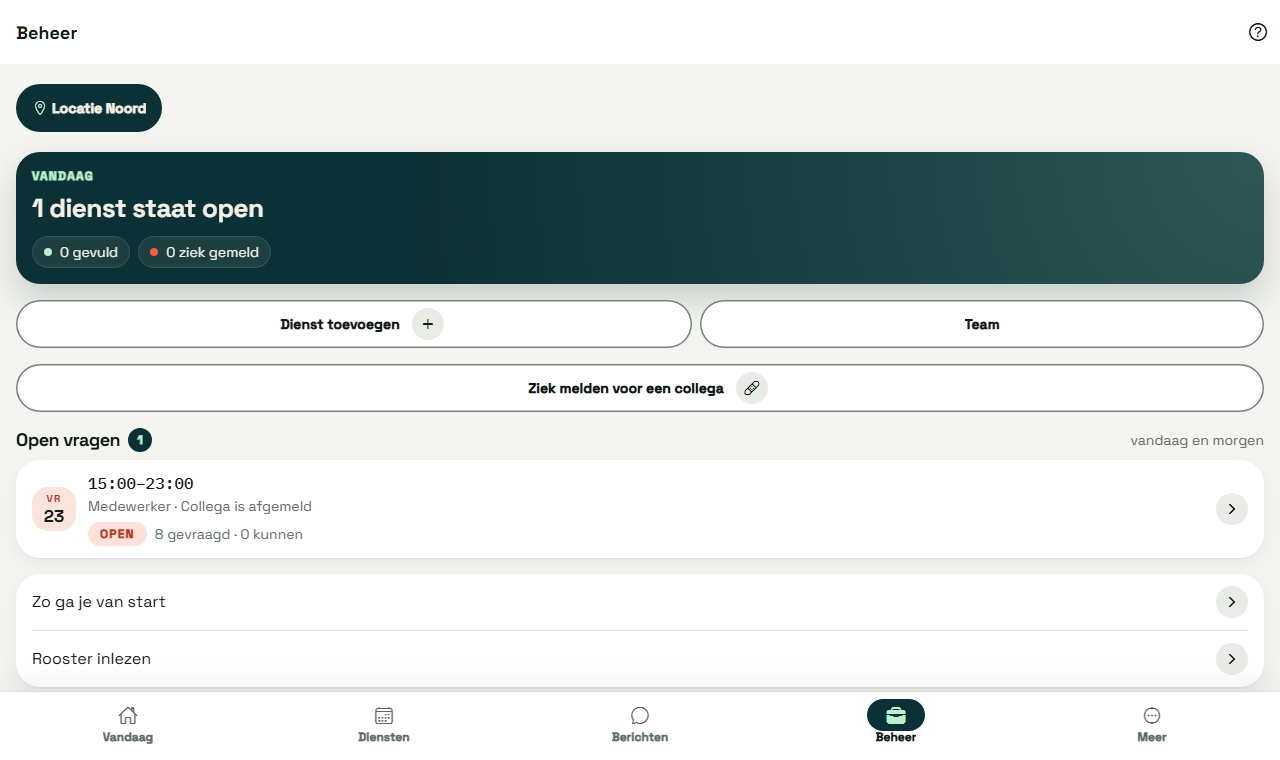The width and height of the screenshot is (1280, 760).
Task: Click 'Medewerker · Collega is afgemeld' text
Action: point(200,507)
